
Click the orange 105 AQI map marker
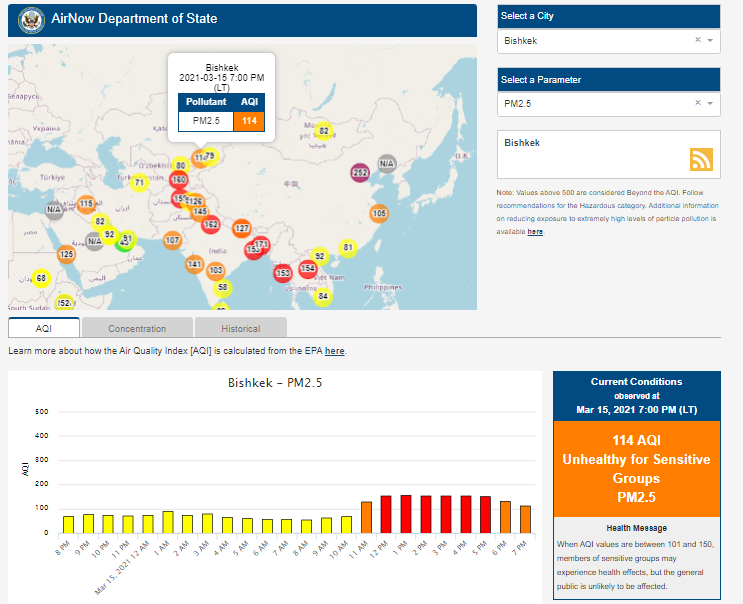pos(379,213)
